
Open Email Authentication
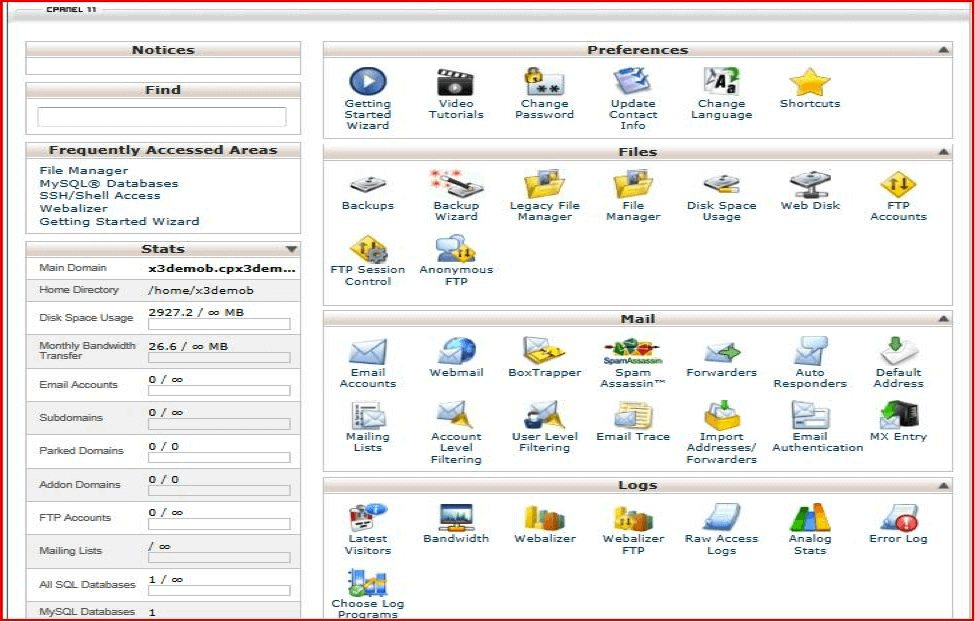pos(810,415)
